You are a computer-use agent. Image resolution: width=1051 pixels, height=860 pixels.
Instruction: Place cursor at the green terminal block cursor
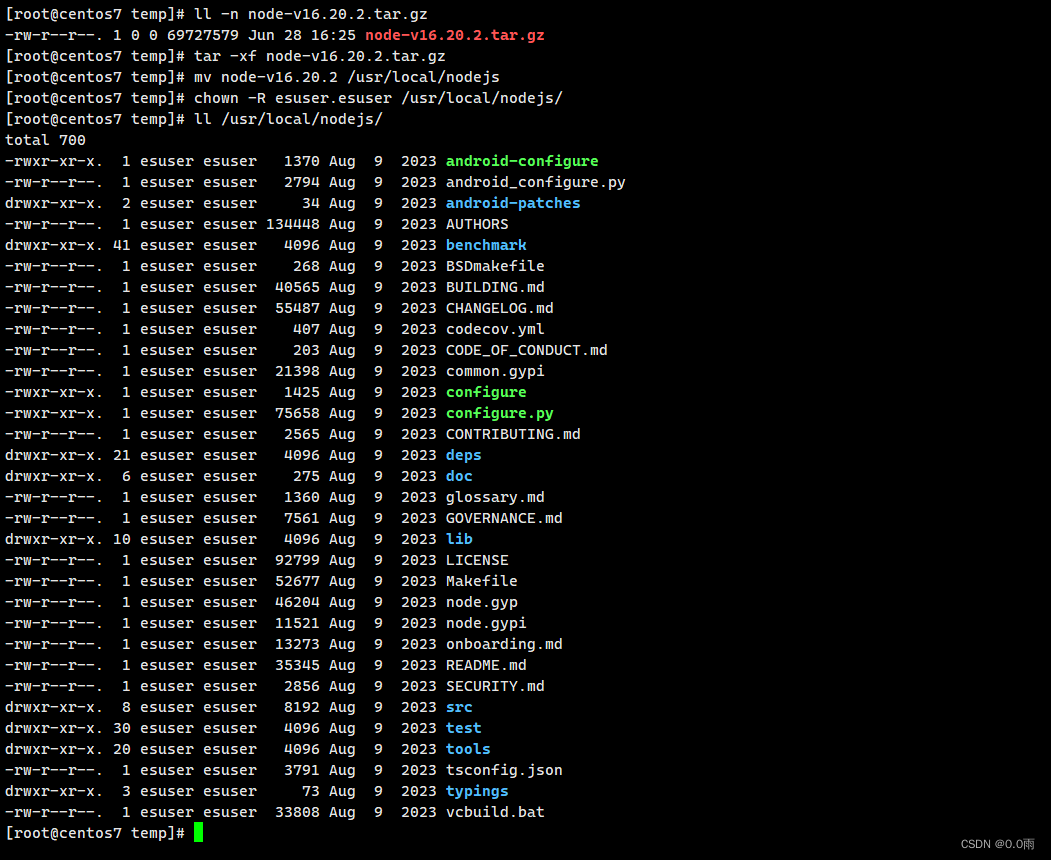(197, 831)
